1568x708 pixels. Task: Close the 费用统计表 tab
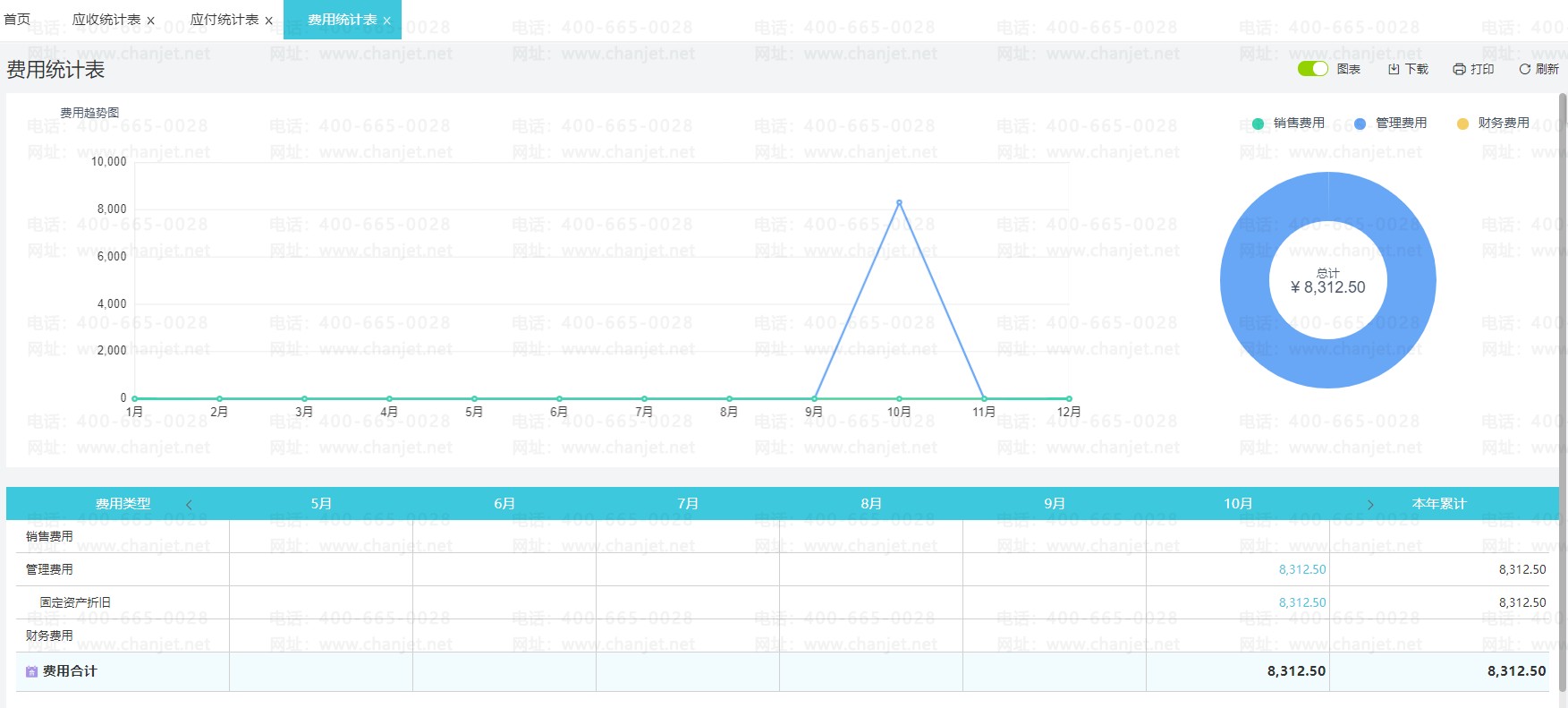[386, 21]
